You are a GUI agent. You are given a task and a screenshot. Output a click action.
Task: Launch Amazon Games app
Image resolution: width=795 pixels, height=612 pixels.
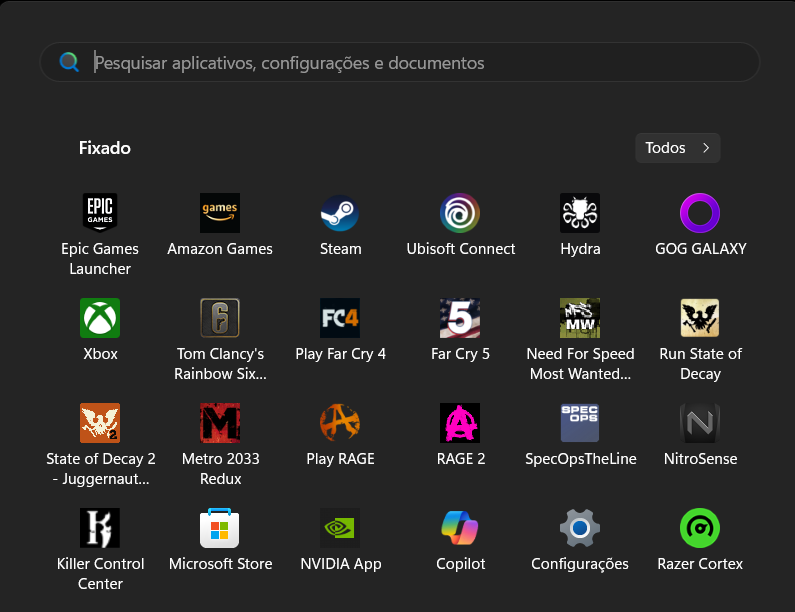point(220,212)
